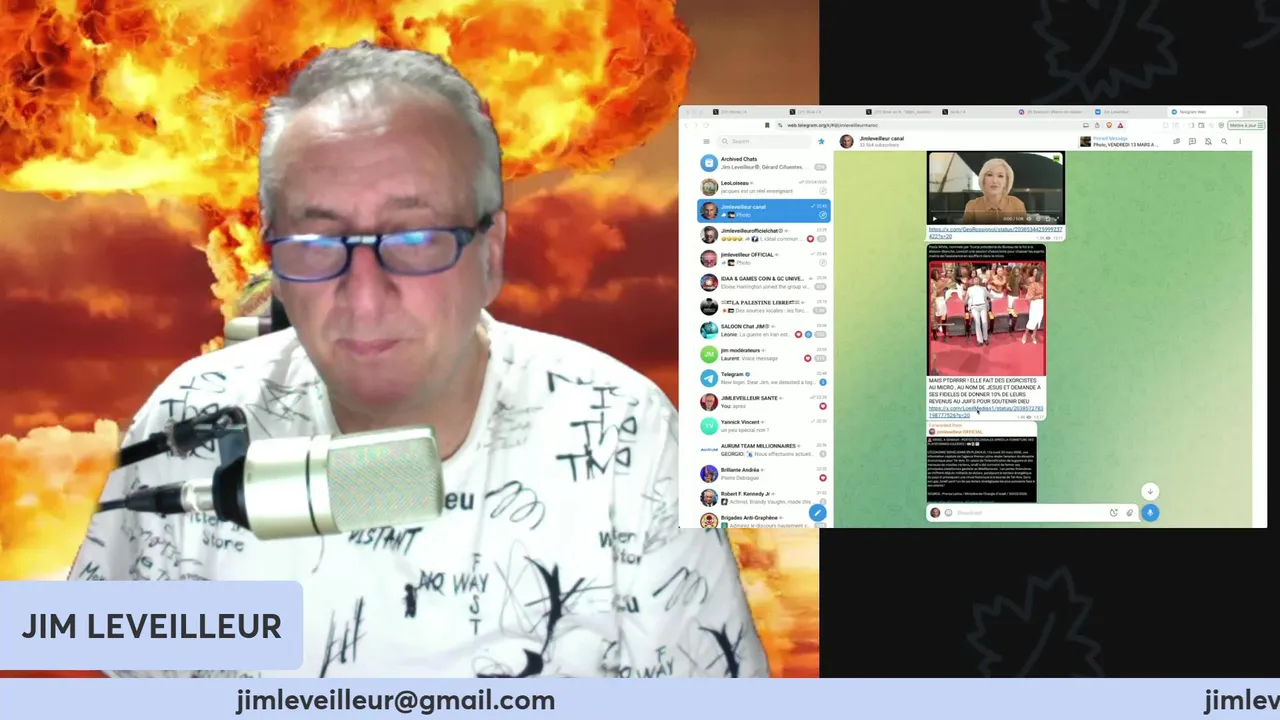
Task: Click the share icon in address bar
Action: pos(1097,125)
